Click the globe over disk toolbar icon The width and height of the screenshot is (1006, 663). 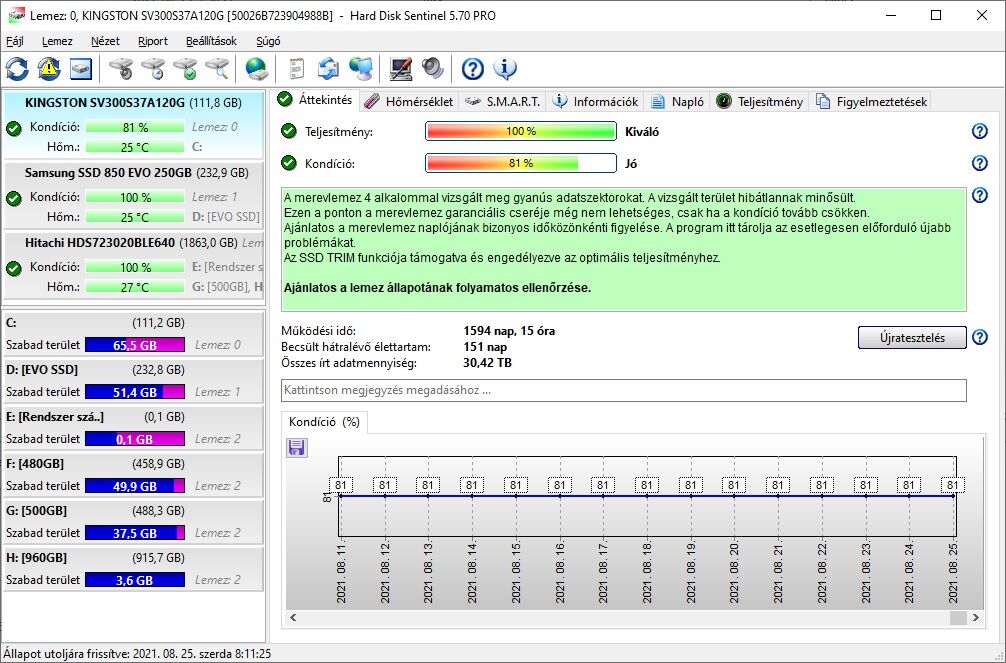(257, 69)
